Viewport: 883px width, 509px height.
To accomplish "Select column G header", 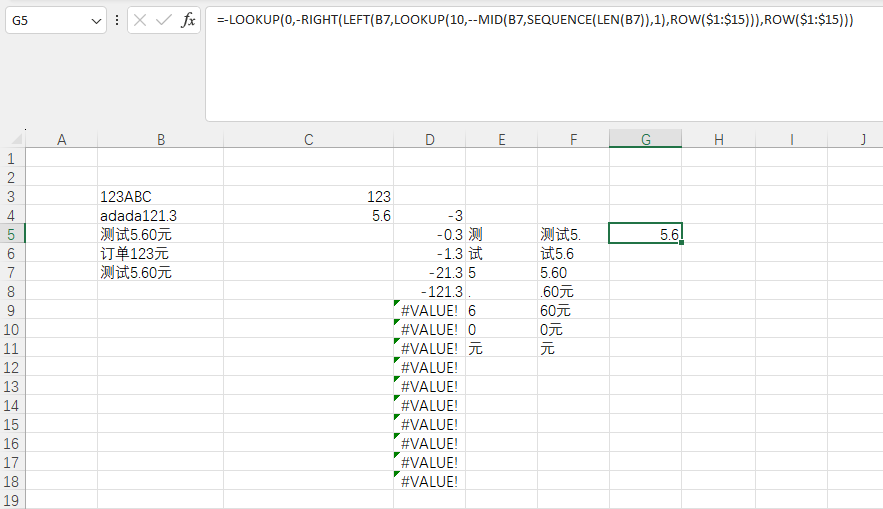I will [x=645, y=140].
